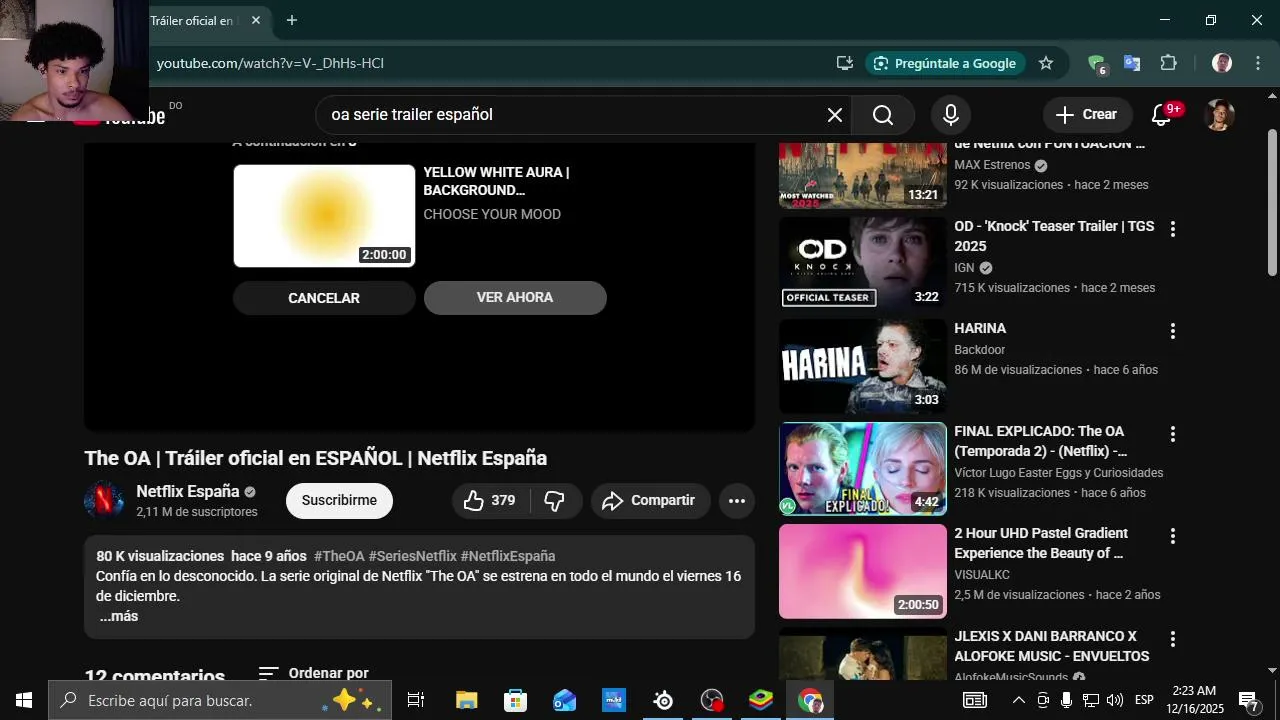1280x720 pixels.
Task: Open IGN channel under OD Knock teaser
Action: [964, 268]
